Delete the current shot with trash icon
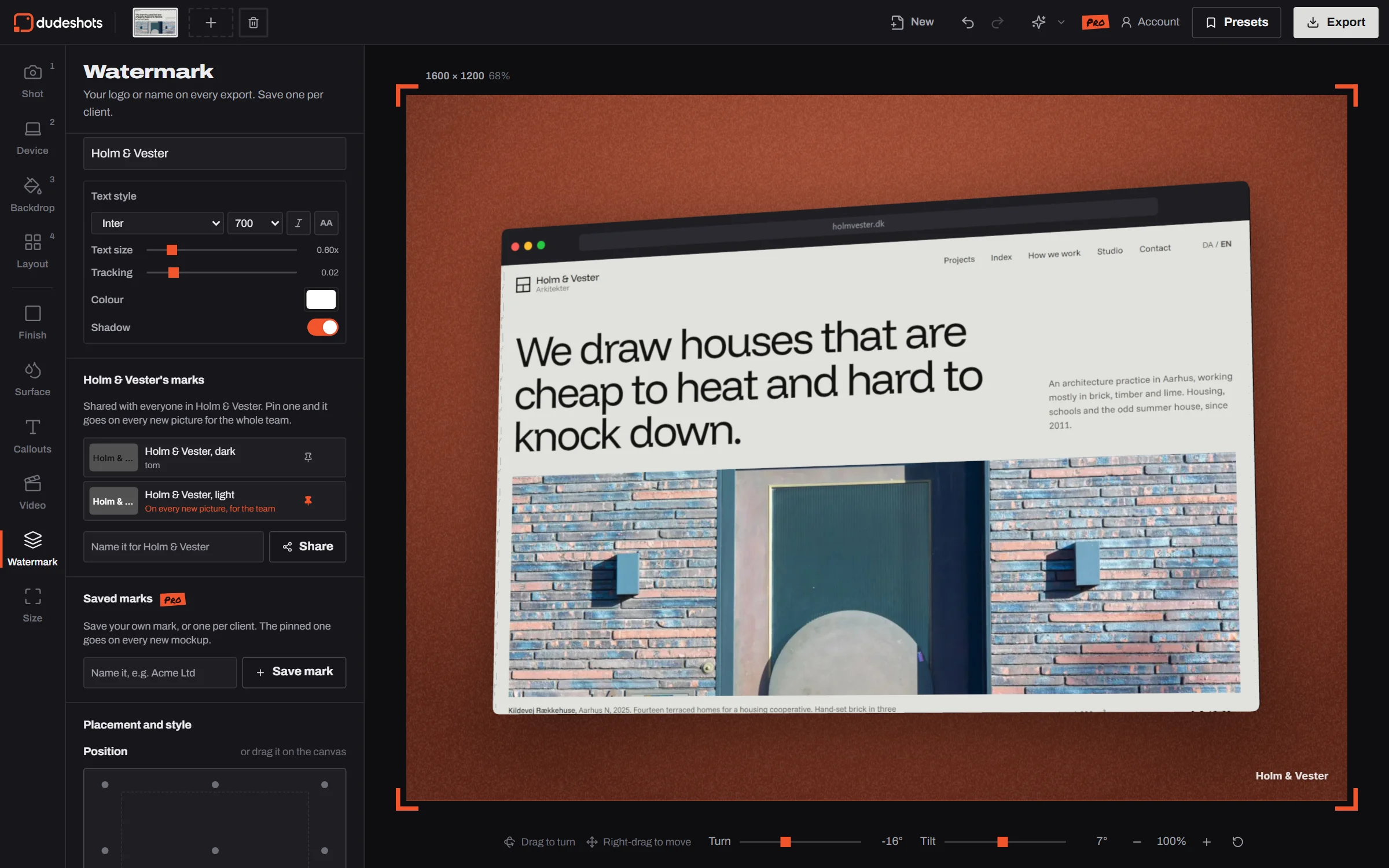The width and height of the screenshot is (1389, 868). (253, 23)
